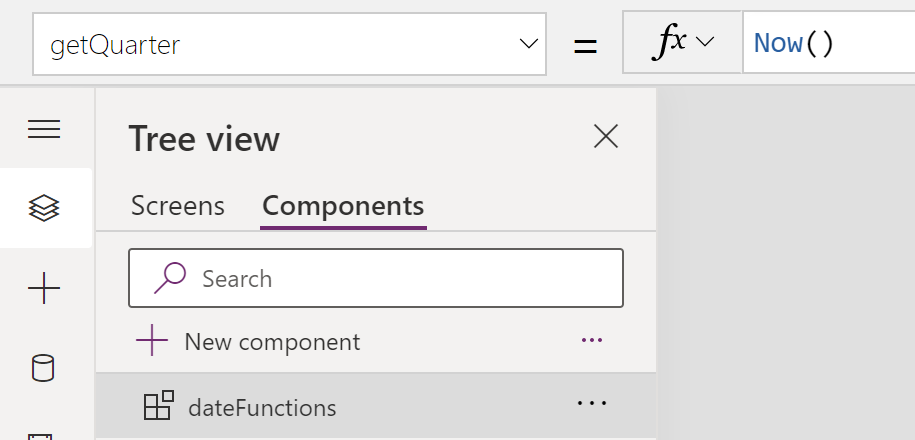Click the chevron arrow in the getQuarter dropdown

[x=528, y=44]
